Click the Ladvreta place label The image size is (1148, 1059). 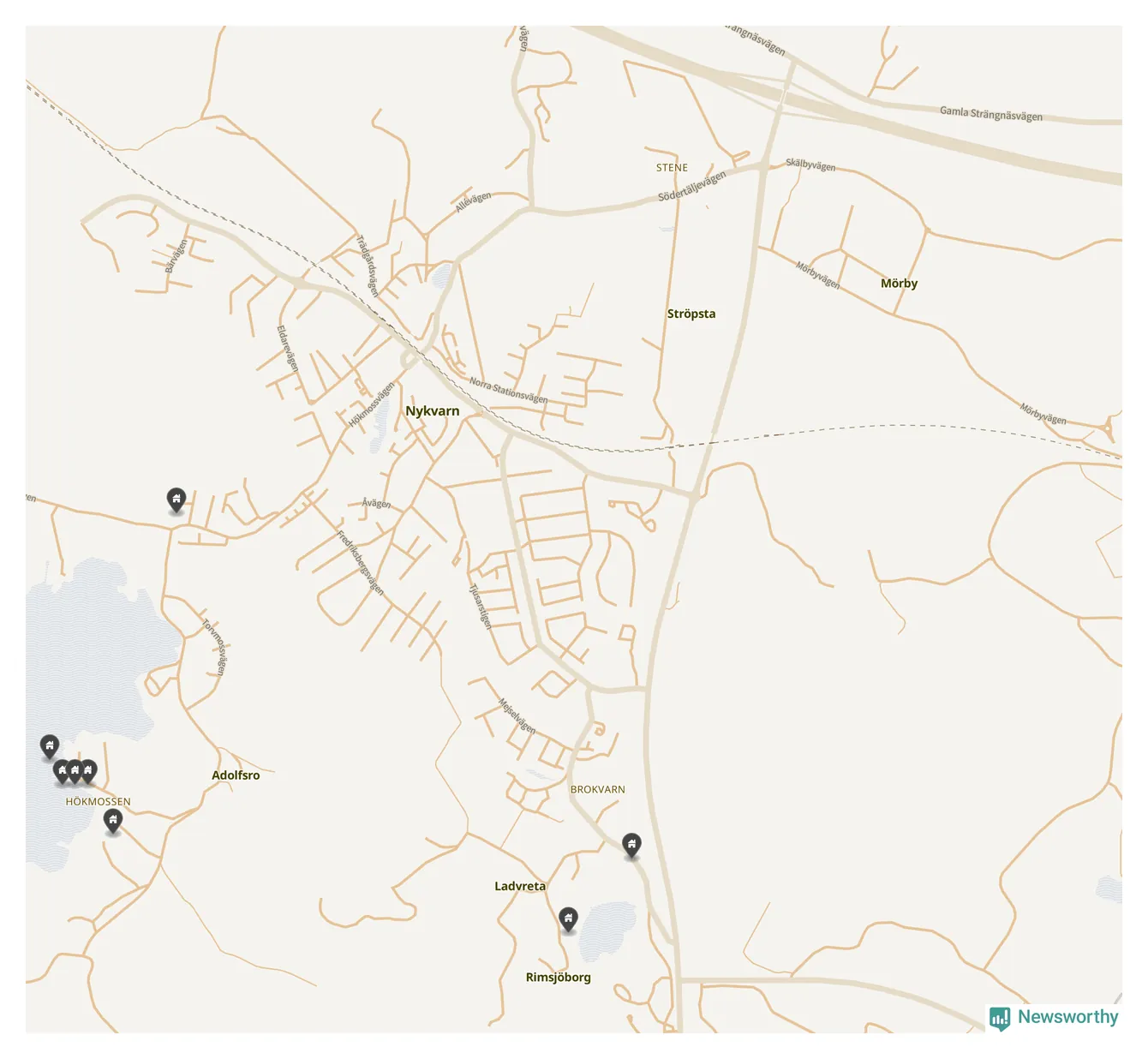coord(519,886)
